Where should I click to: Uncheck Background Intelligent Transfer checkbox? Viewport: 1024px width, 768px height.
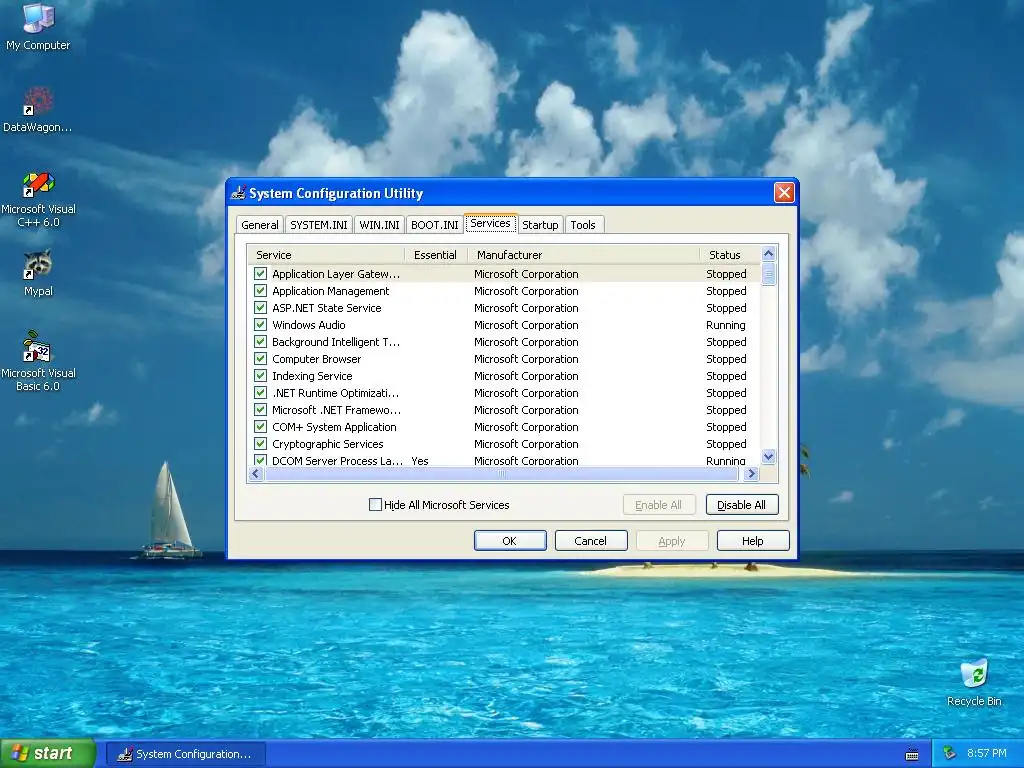point(261,342)
